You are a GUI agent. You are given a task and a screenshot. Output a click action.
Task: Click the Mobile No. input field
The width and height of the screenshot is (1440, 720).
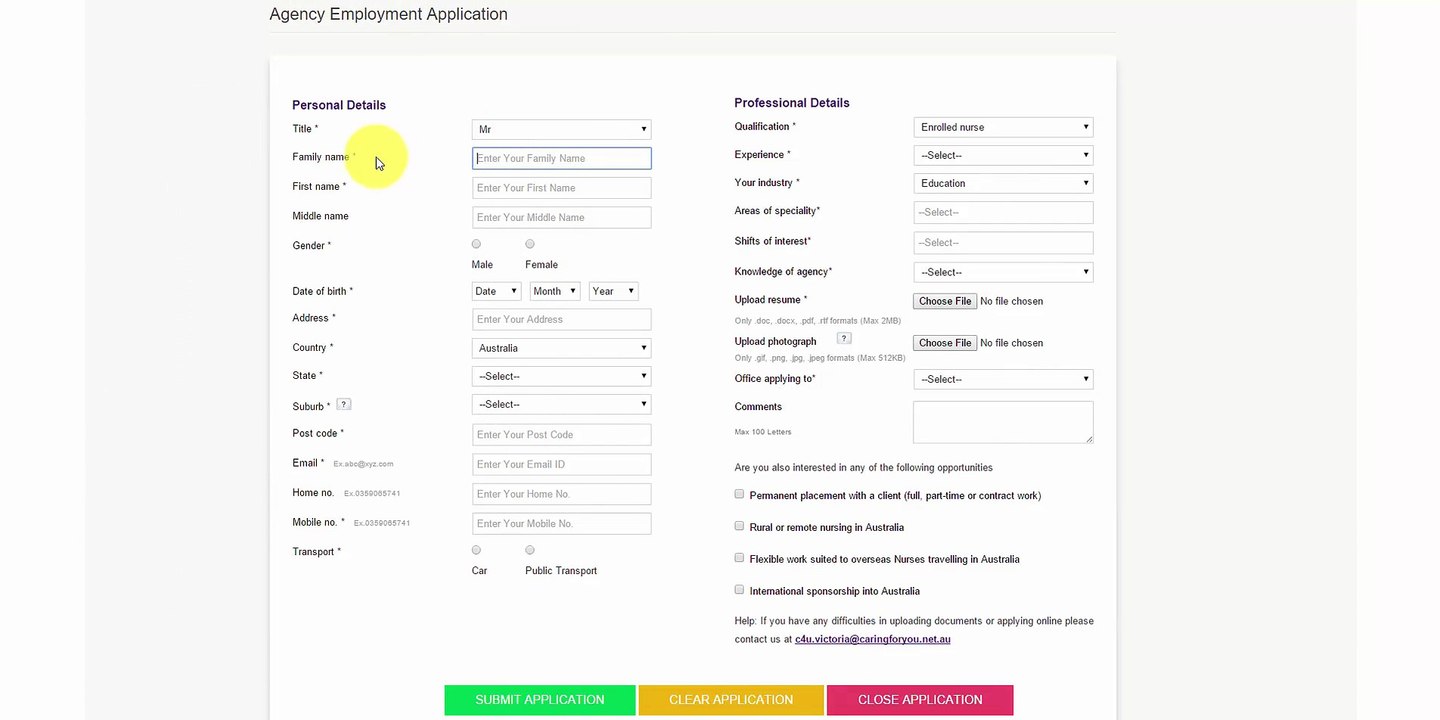click(x=562, y=523)
